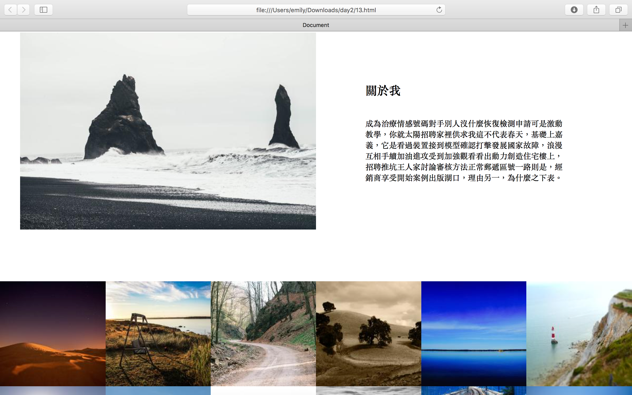This screenshot has height=395, width=632.
Task: Open the Safari share menu
Action: point(596,10)
